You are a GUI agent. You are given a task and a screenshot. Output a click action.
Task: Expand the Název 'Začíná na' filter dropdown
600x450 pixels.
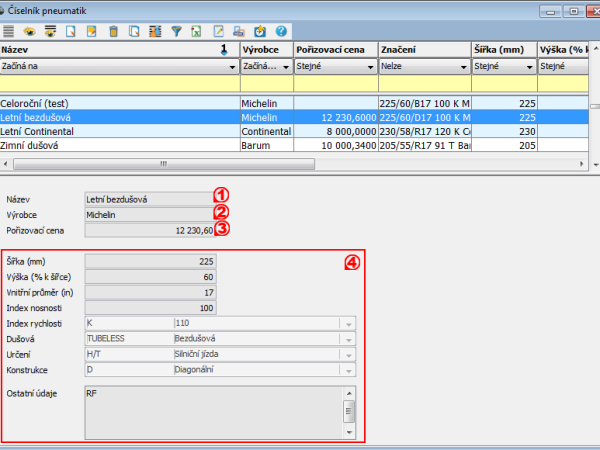[x=229, y=67]
